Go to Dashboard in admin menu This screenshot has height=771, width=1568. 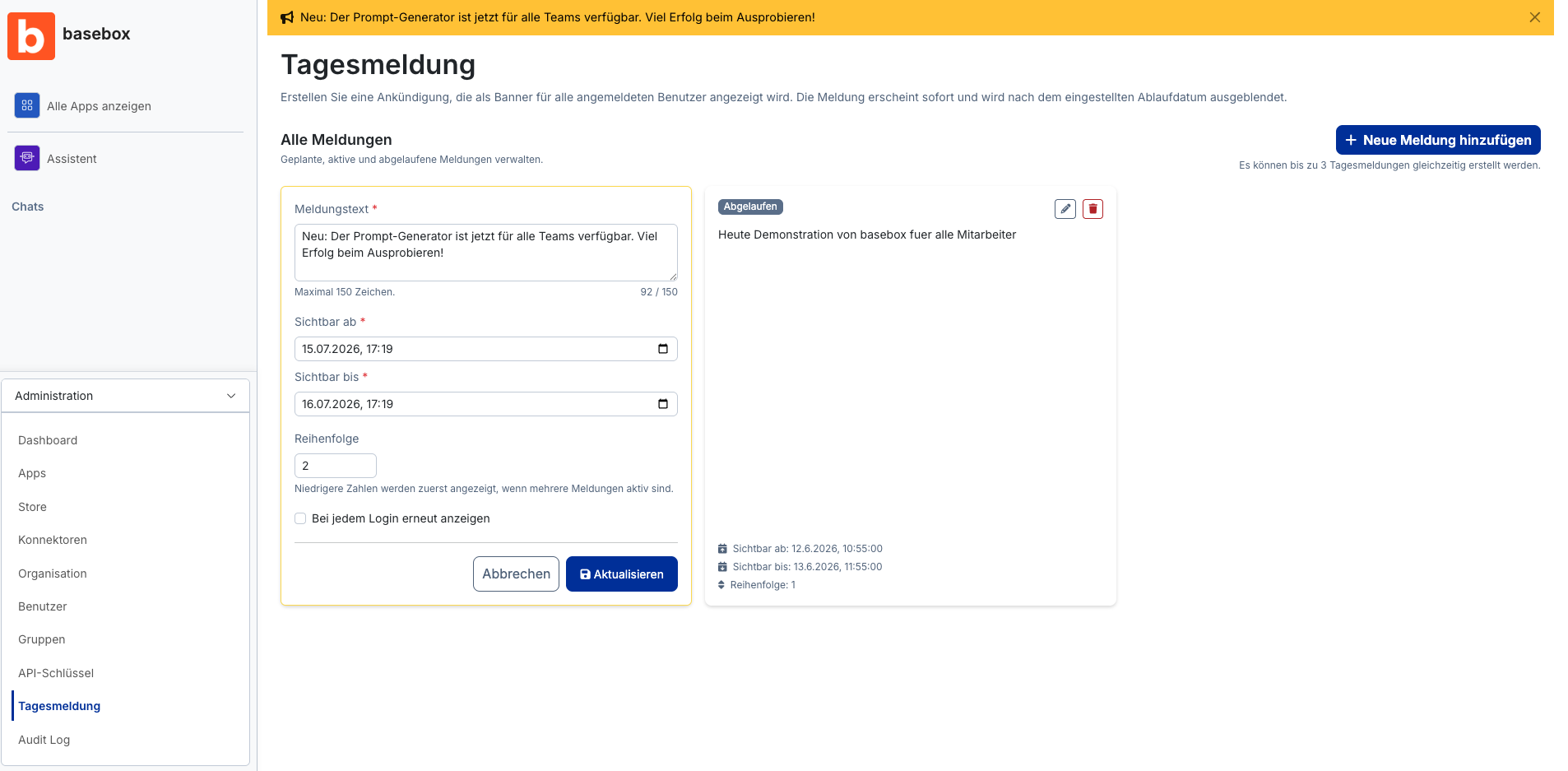pos(48,440)
